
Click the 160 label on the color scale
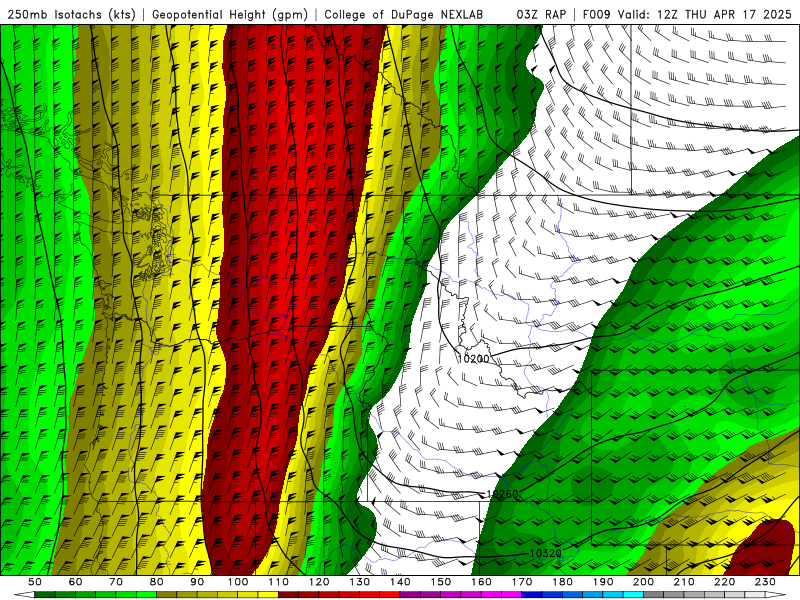tap(481, 582)
